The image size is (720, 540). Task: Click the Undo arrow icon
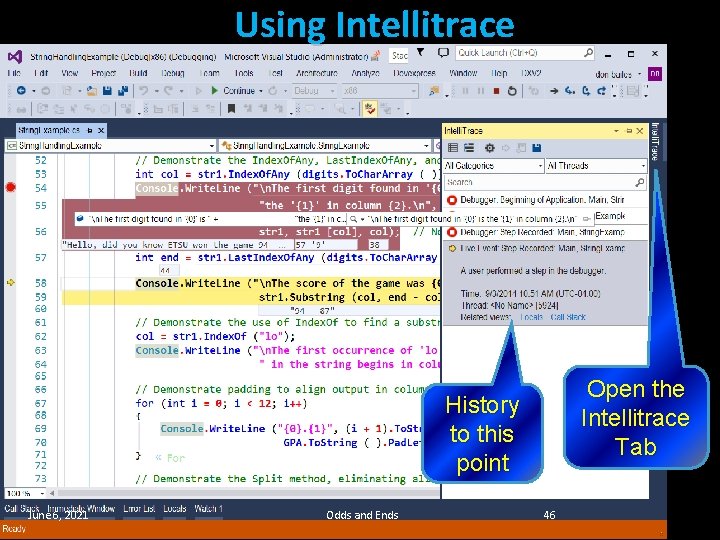pyautogui.click(x=144, y=91)
